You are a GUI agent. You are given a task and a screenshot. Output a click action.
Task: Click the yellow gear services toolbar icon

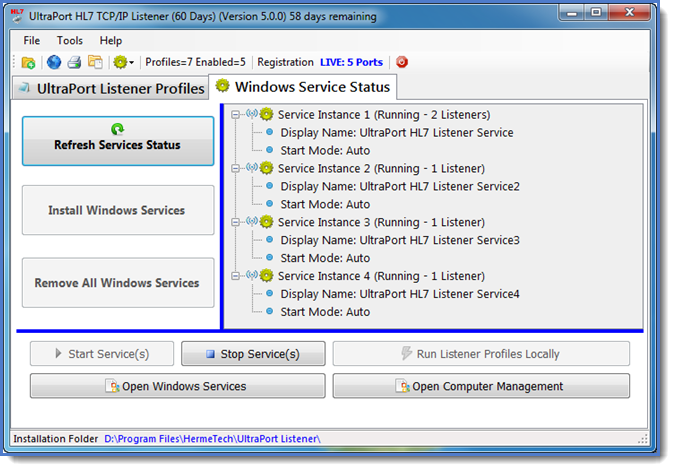(x=120, y=62)
